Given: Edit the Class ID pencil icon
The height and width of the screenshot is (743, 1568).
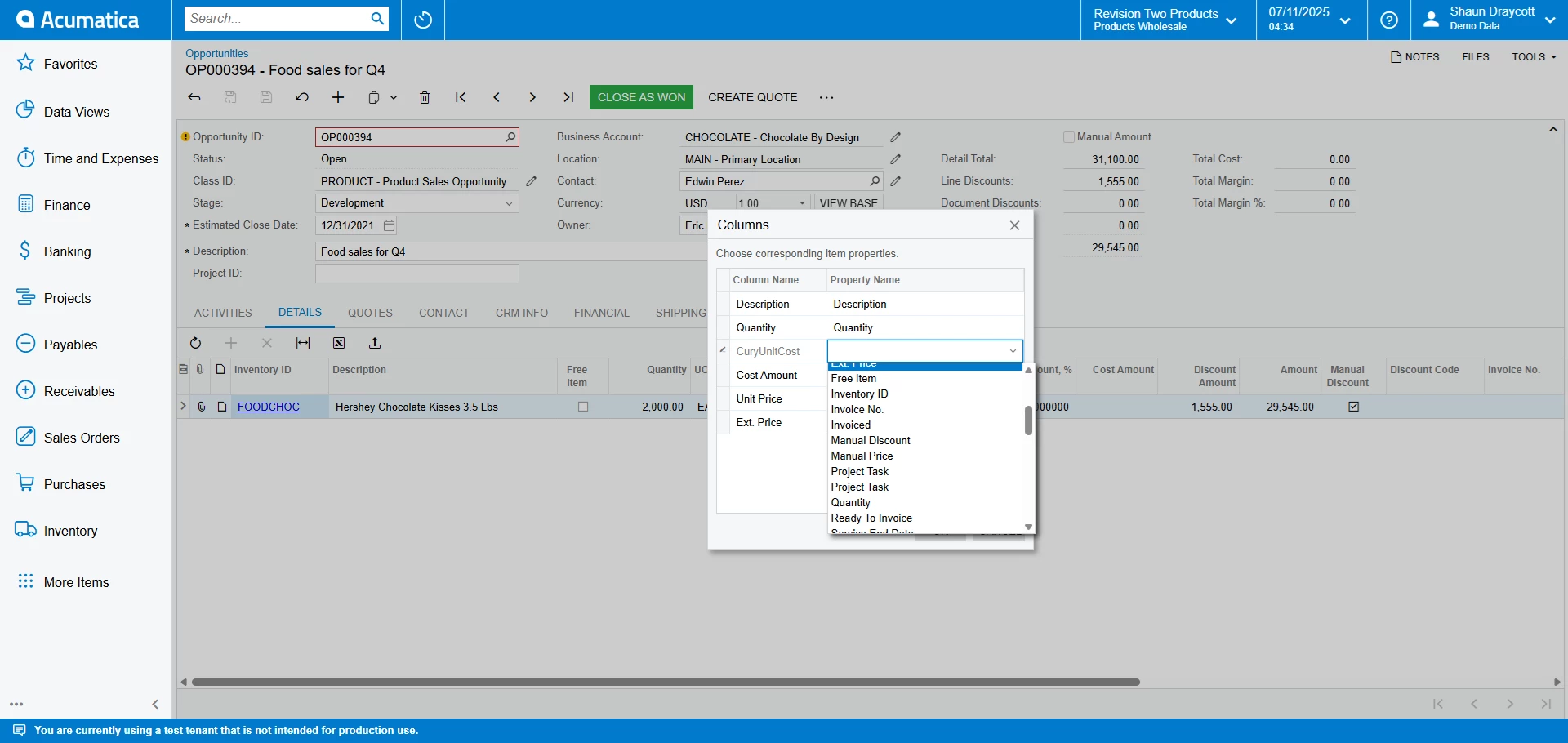Looking at the screenshot, I should pos(532,181).
